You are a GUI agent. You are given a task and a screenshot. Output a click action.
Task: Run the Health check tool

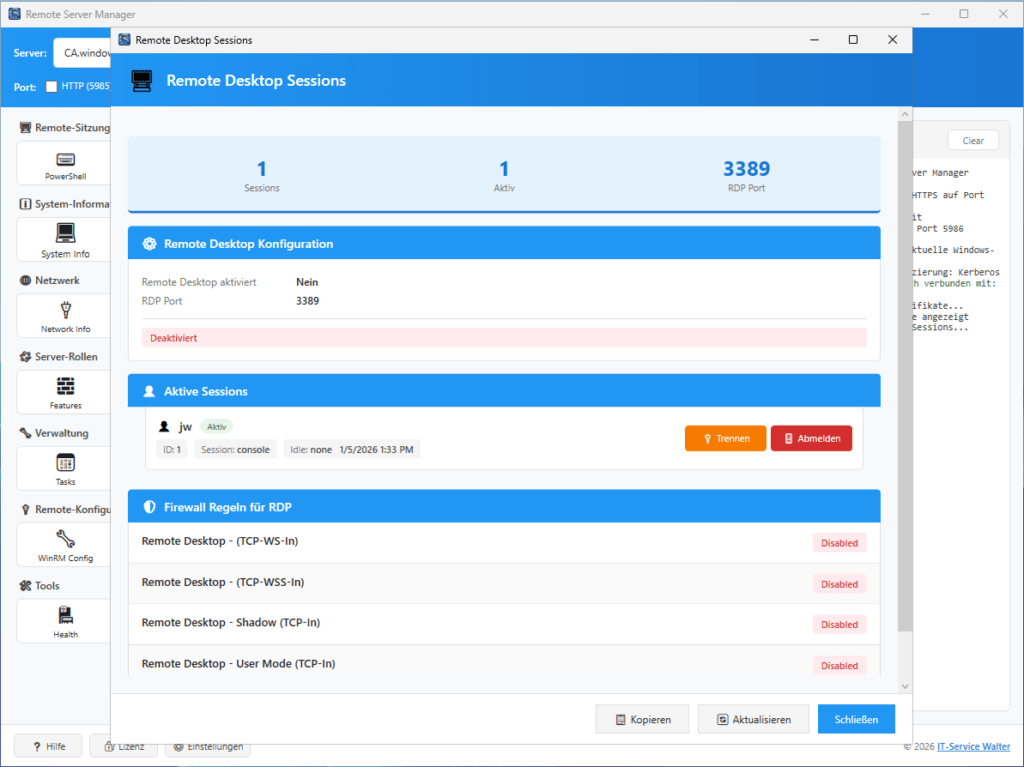point(63,620)
